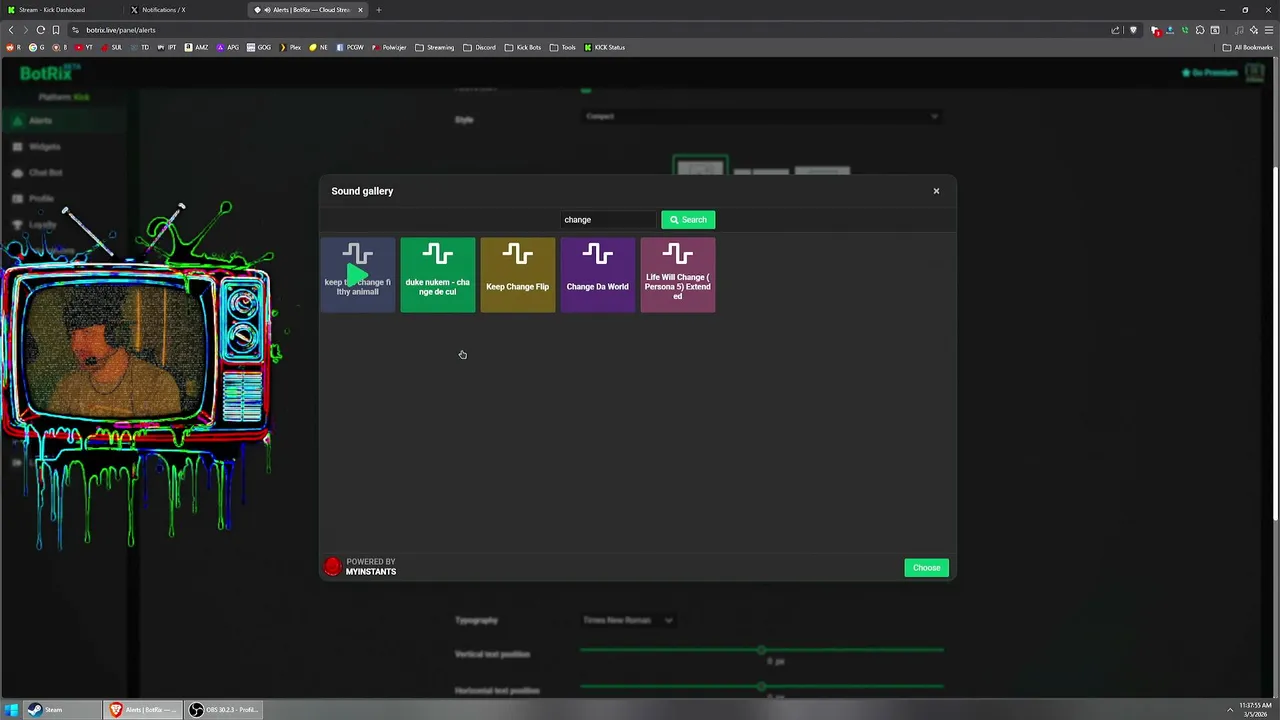This screenshot has width=1280, height=720.
Task: Go back in browser history
Action: pos(11,30)
